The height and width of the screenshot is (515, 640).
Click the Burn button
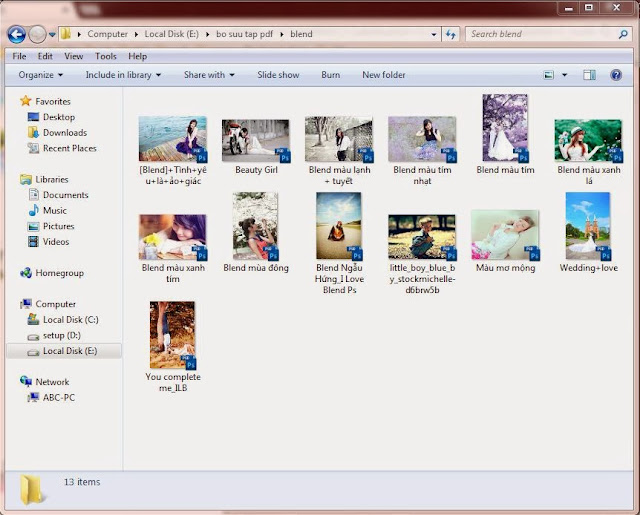coord(330,75)
